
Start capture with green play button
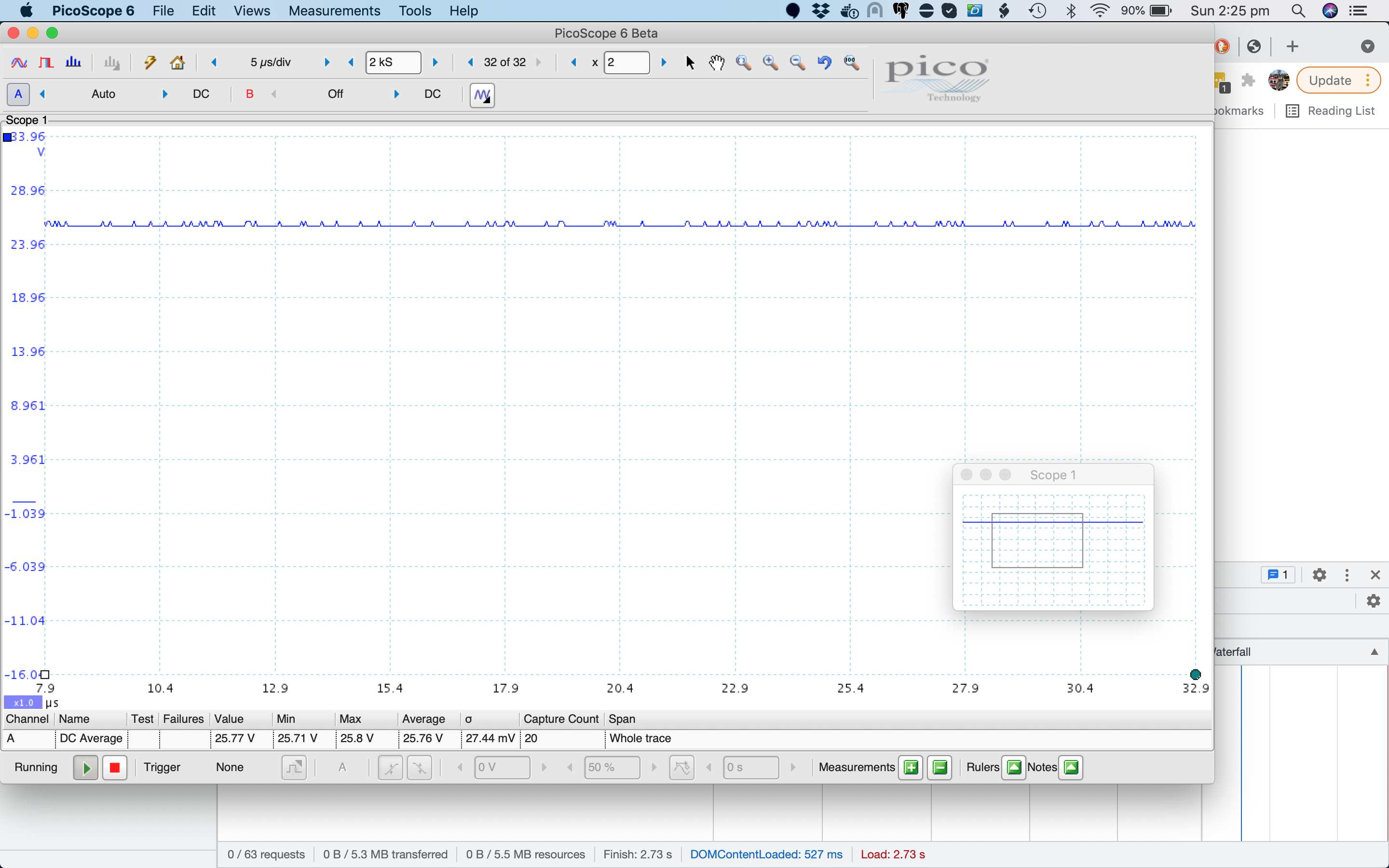pyautogui.click(x=85, y=768)
